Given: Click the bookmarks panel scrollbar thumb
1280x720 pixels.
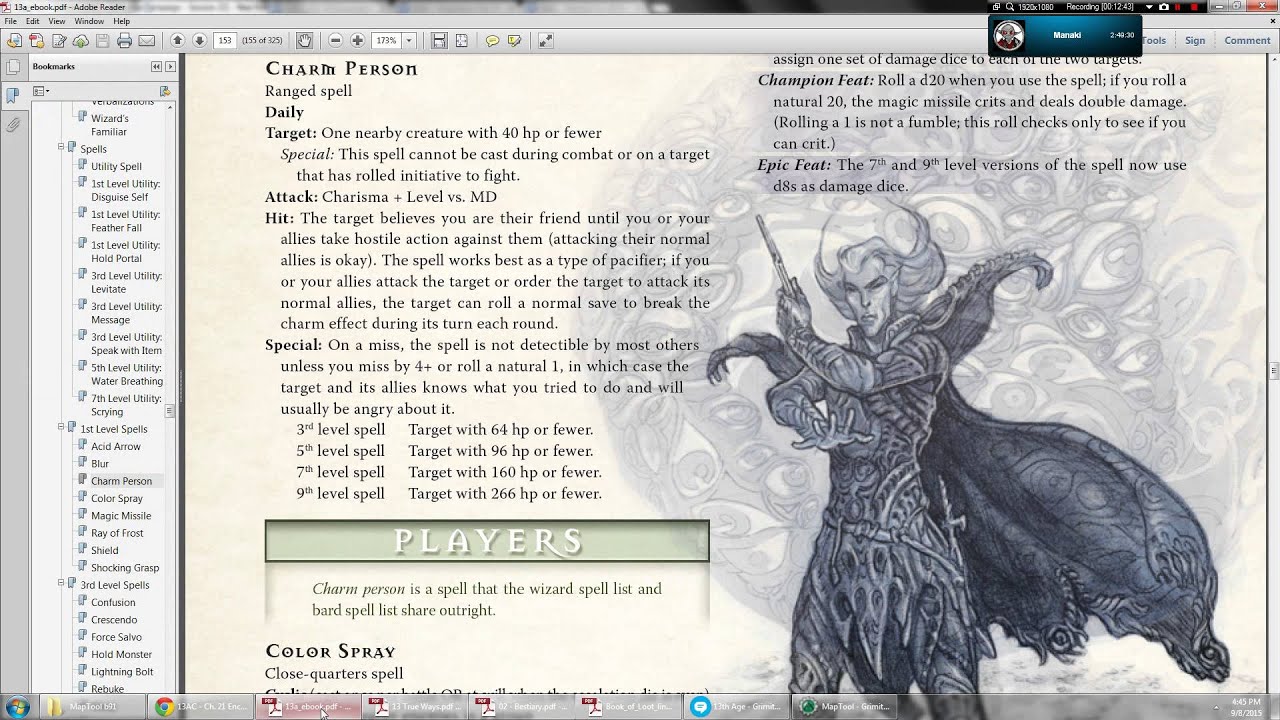Looking at the screenshot, I should coord(170,410).
